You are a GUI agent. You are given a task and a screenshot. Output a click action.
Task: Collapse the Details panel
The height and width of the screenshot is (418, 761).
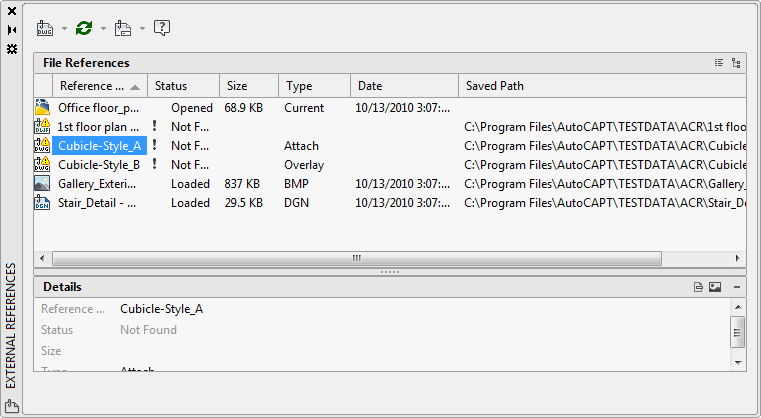[x=736, y=287]
